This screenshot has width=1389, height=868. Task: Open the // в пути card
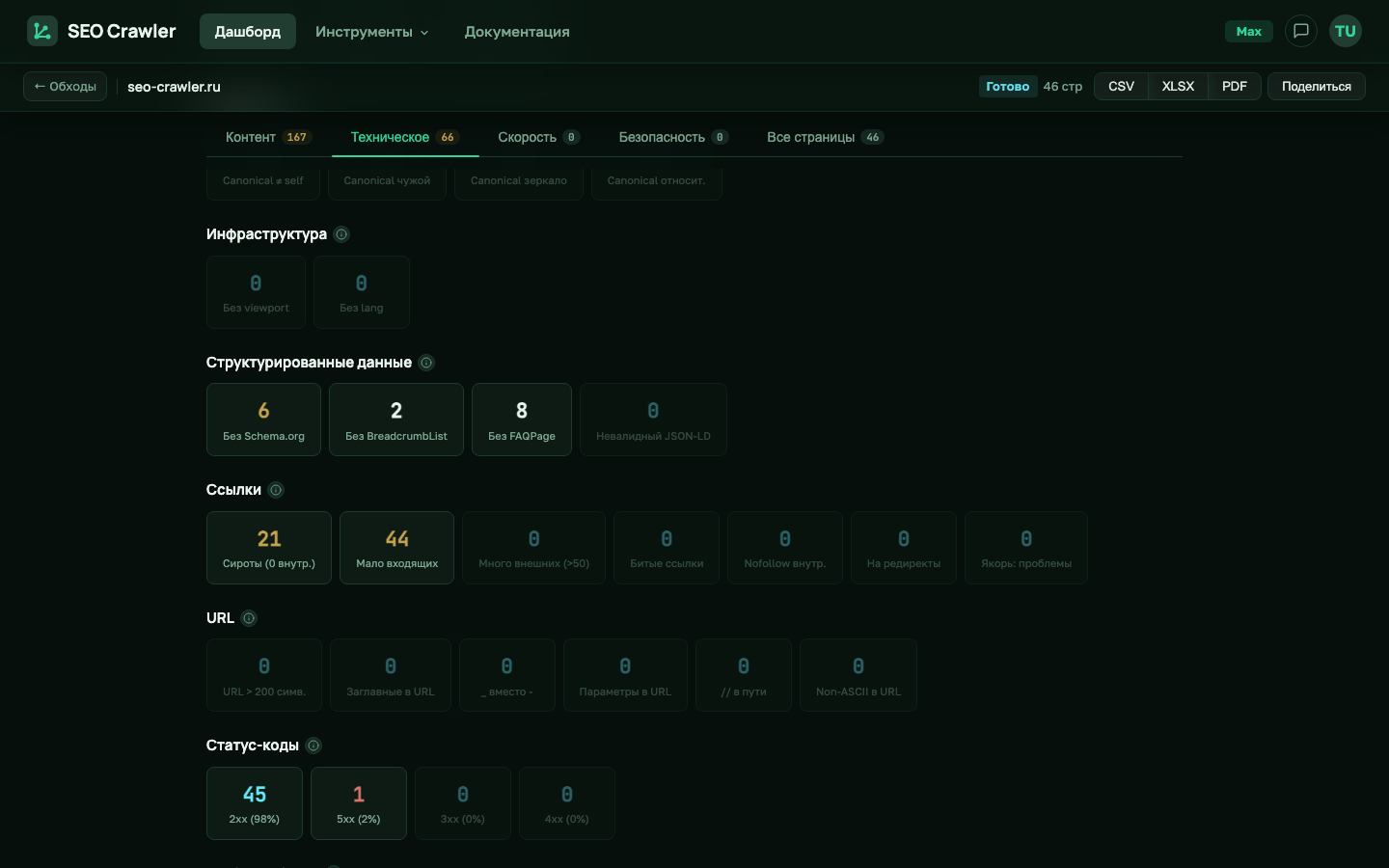pyautogui.click(x=744, y=675)
